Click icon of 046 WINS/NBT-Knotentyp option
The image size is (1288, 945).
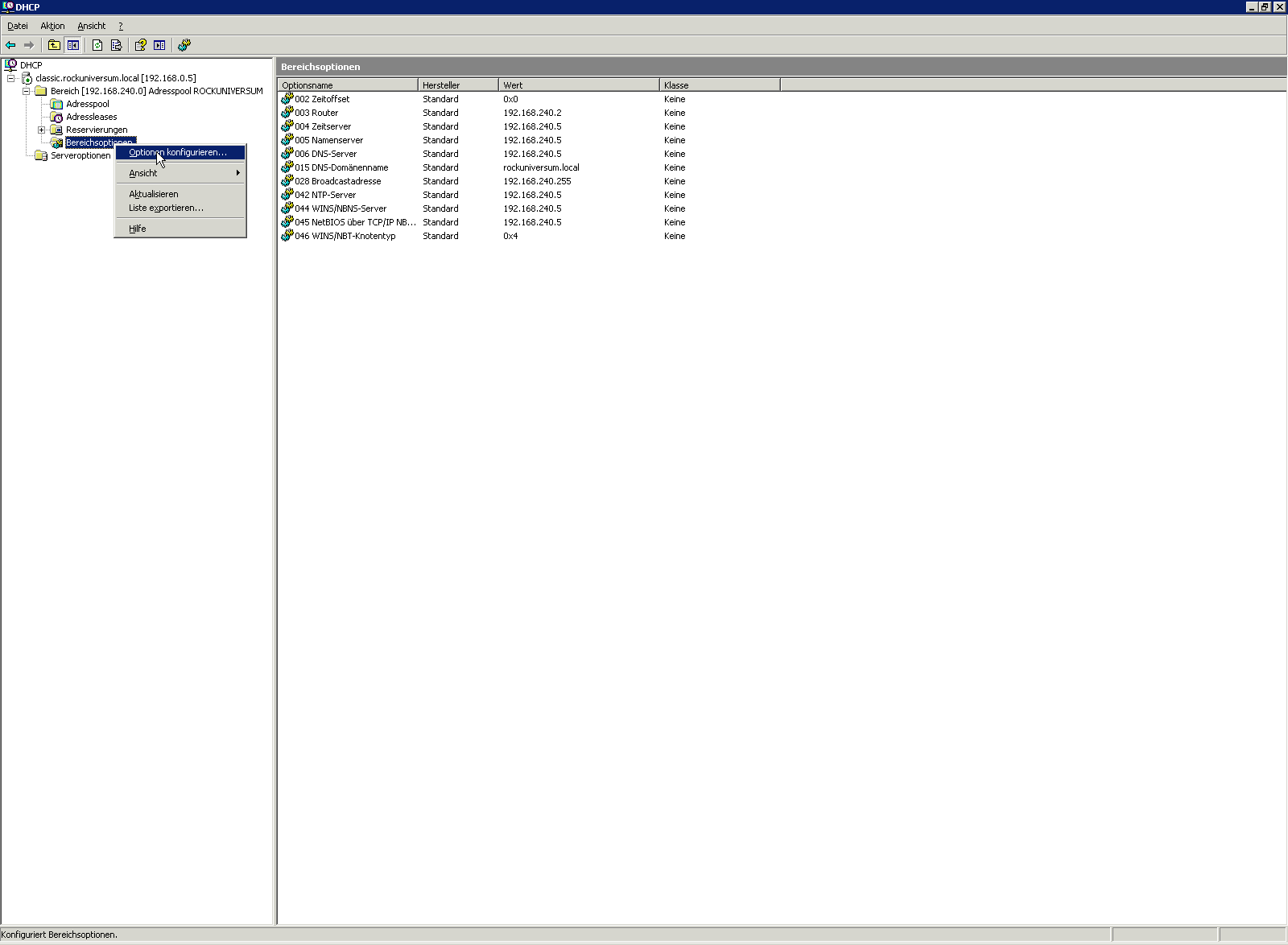pyautogui.click(x=287, y=235)
